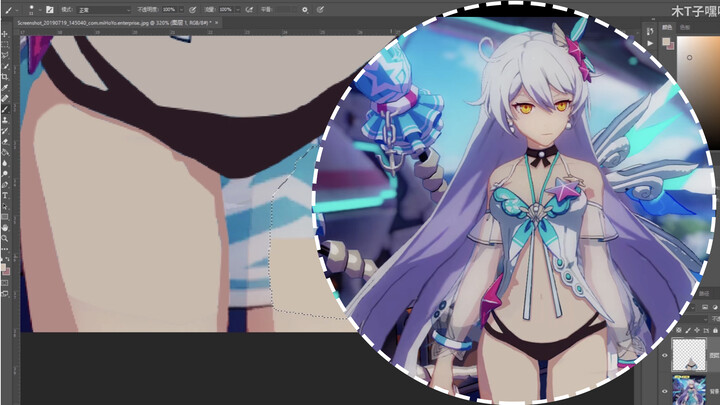Click the opacity value field

tap(169, 10)
